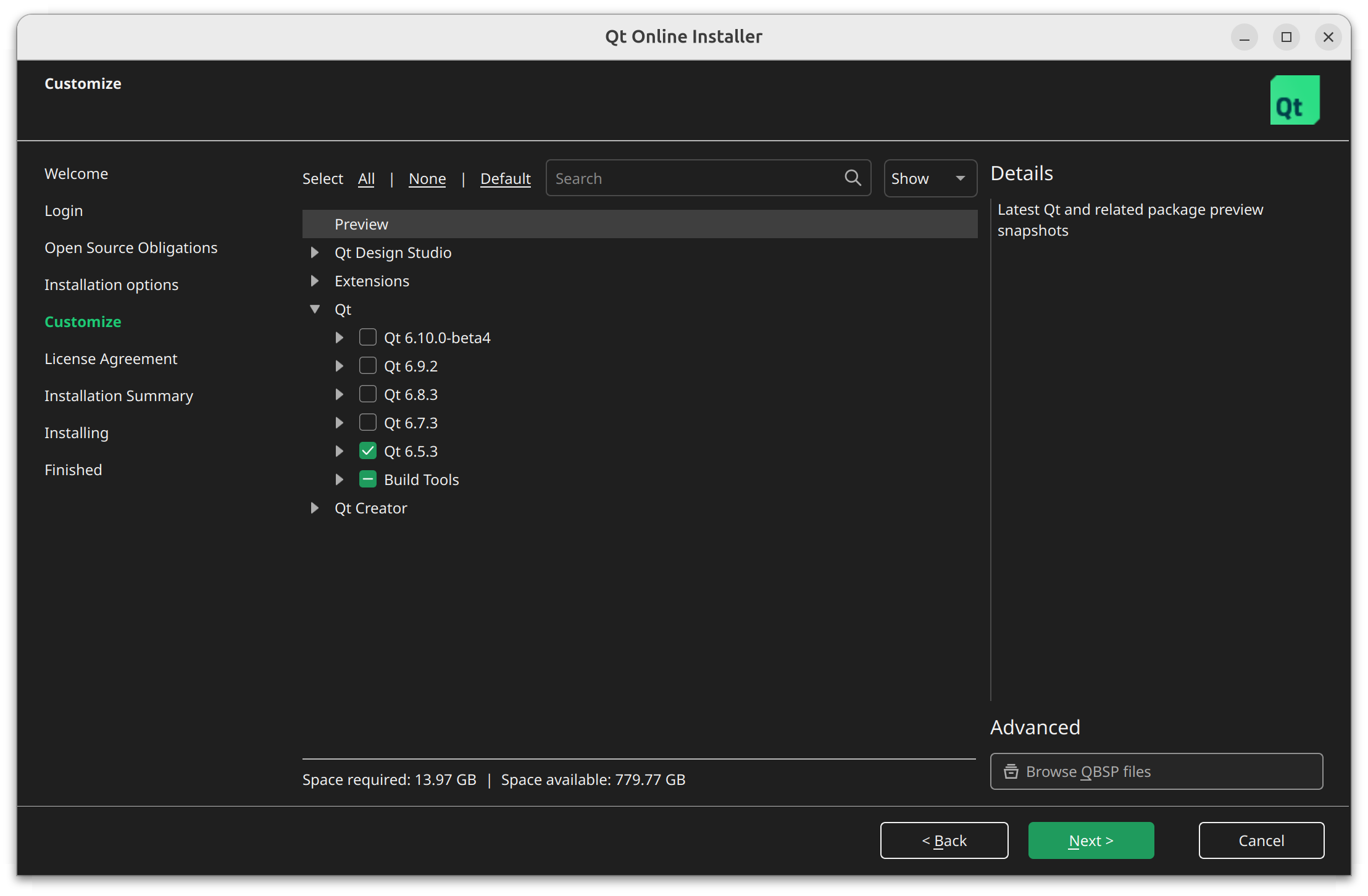Screen dimensions: 1368x896
Task: Click the Installing step in sidebar
Action: pos(77,433)
